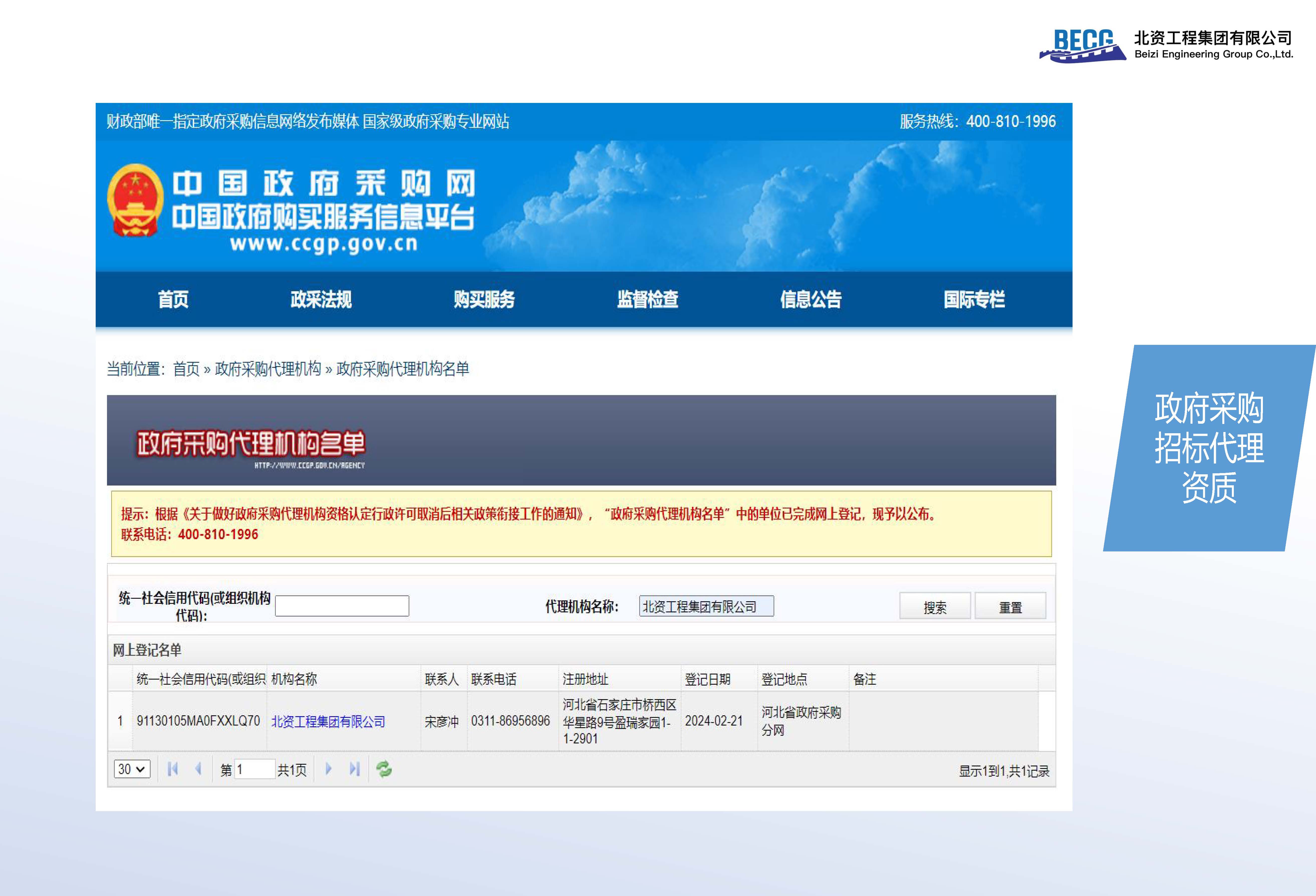Click 政府采购代理机构名单 breadcrumb link

coord(403,369)
